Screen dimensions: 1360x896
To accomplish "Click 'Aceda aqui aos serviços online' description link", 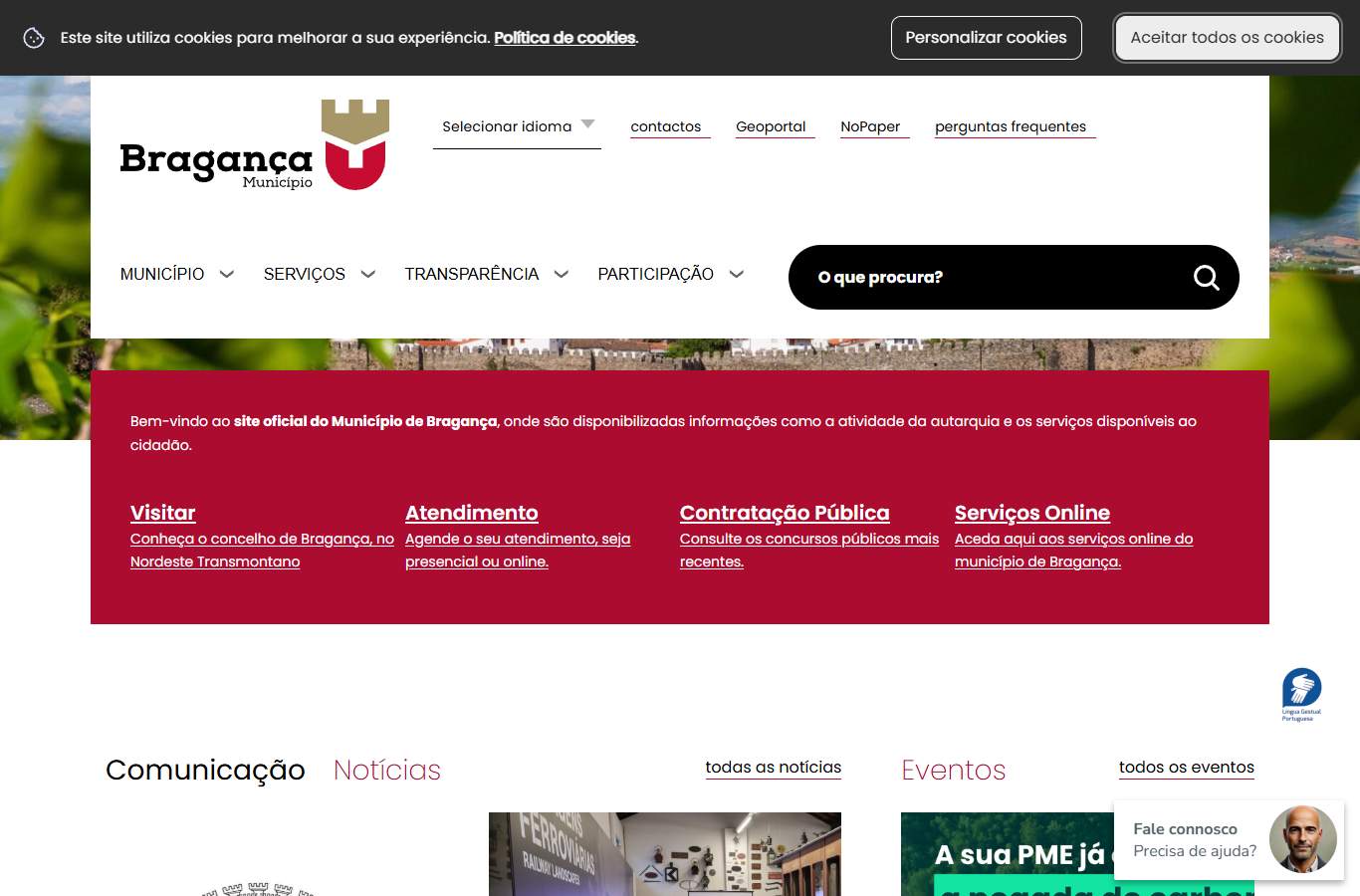I will coord(1073,551).
